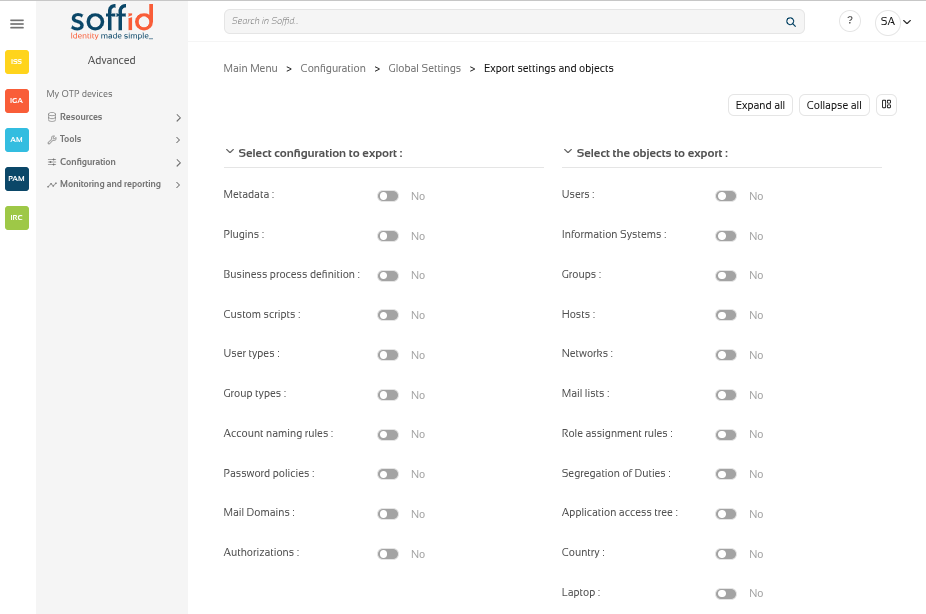Click the IRC module icon
The image size is (926, 614).
click(17, 217)
